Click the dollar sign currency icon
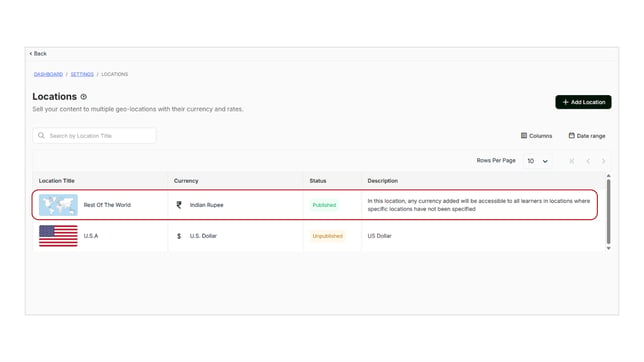This screenshot has width=644, height=362. pyautogui.click(x=179, y=236)
